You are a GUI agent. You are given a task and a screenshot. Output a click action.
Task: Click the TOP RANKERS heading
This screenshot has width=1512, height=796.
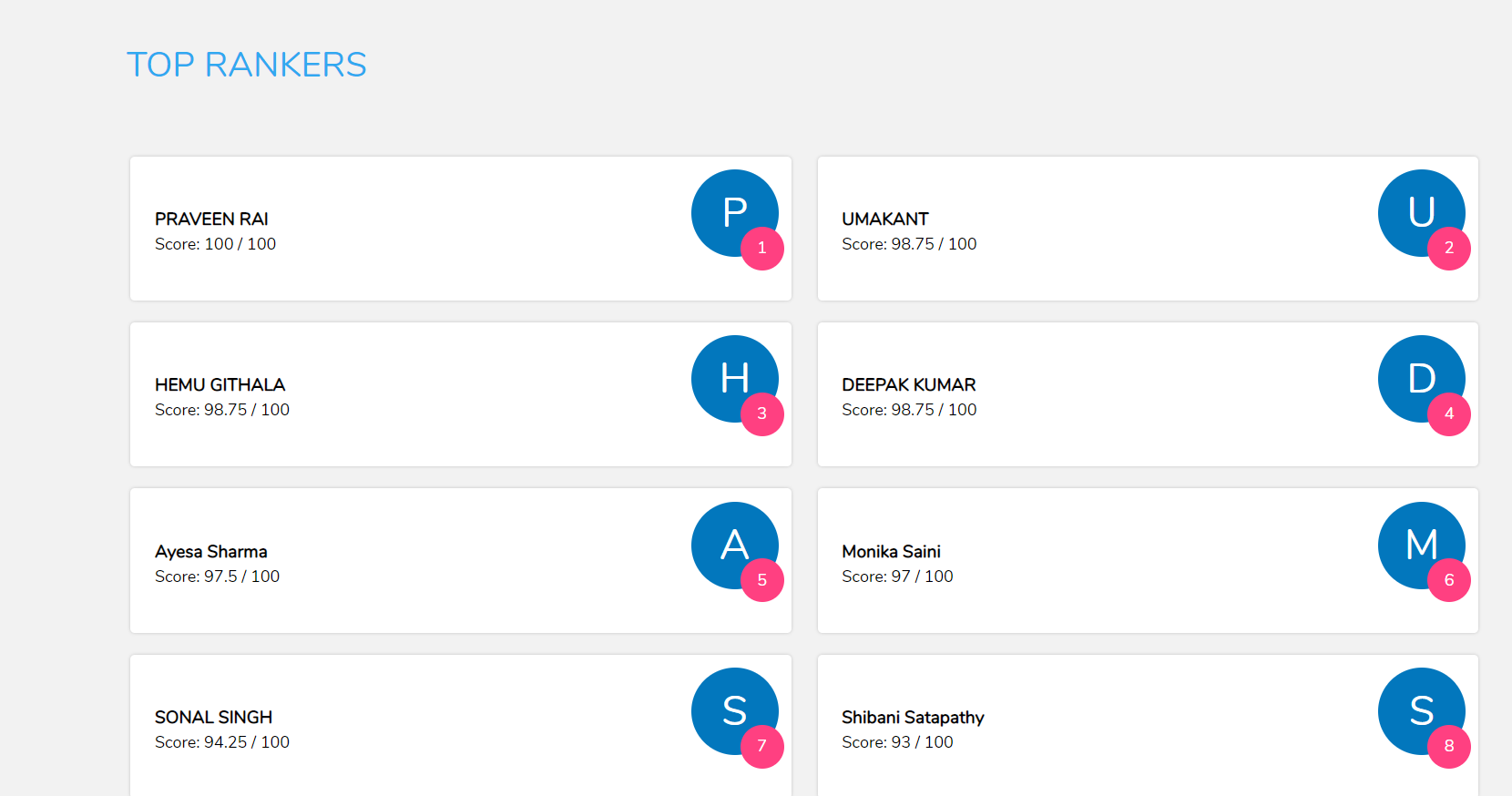click(x=246, y=65)
